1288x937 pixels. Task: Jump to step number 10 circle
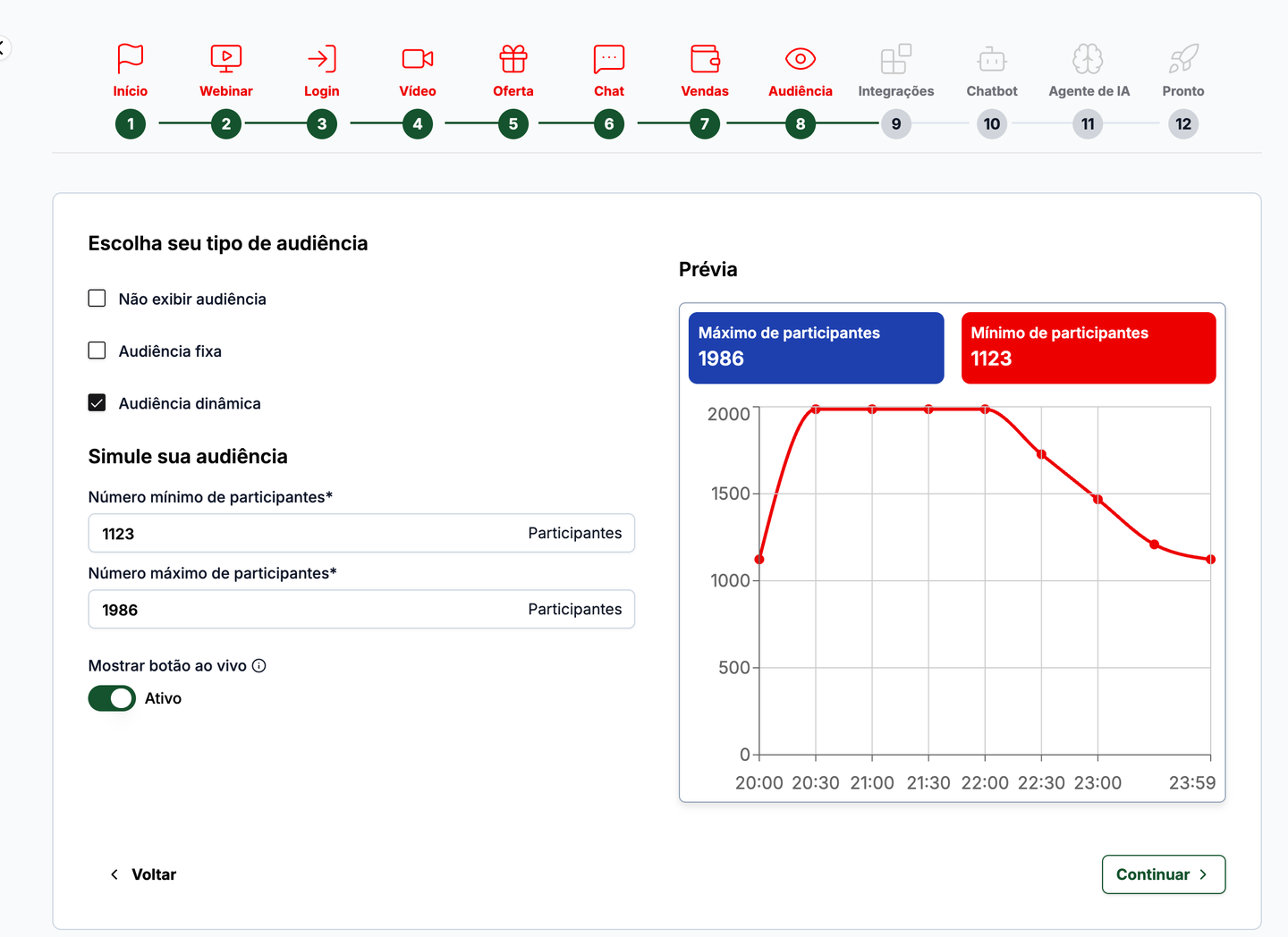[992, 124]
